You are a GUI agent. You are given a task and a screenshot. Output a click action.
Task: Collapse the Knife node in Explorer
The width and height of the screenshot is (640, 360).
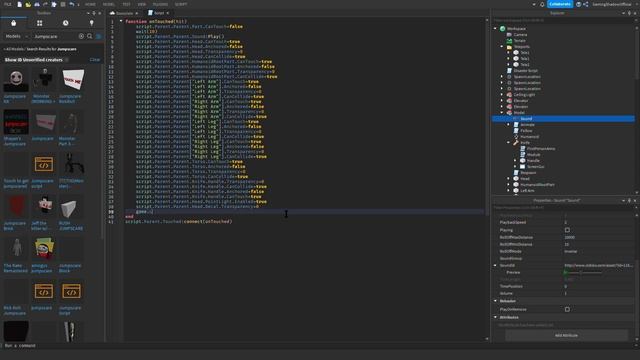(x=509, y=143)
